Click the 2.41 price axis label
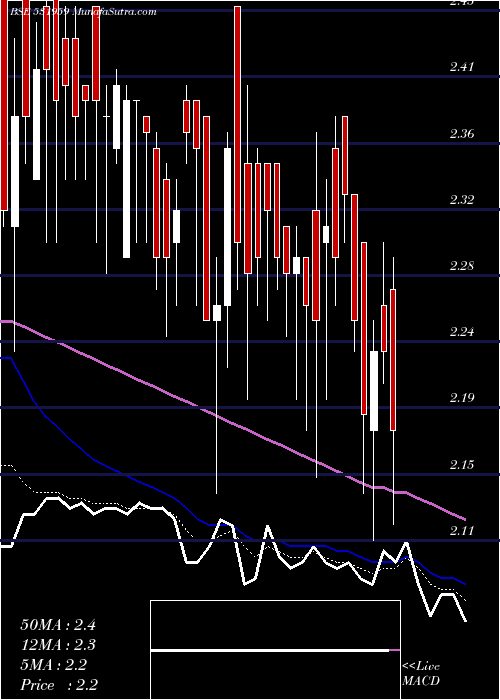This screenshot has height=700, width=500. click(462, 67)
